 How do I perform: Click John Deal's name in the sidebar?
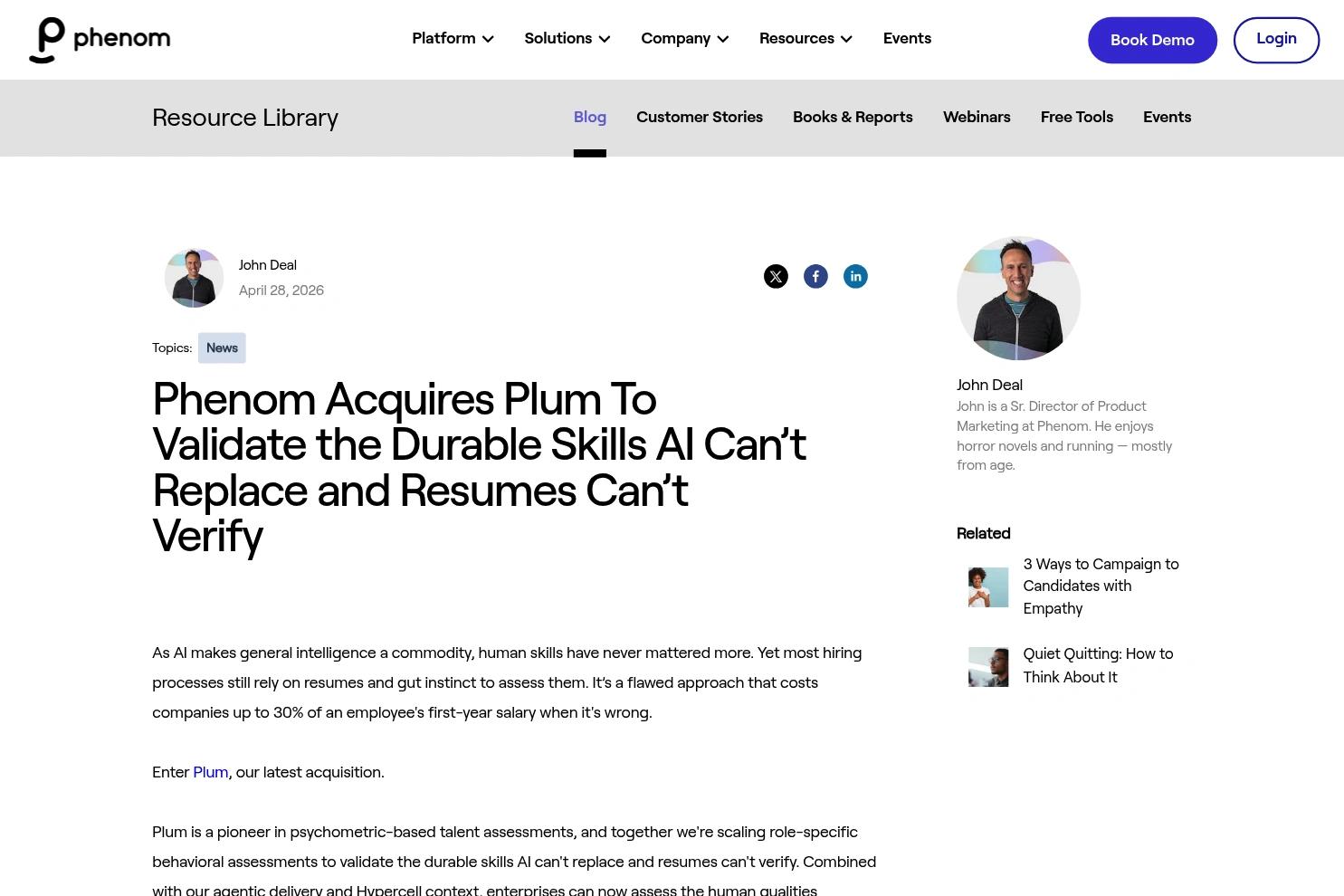point(989,385)
